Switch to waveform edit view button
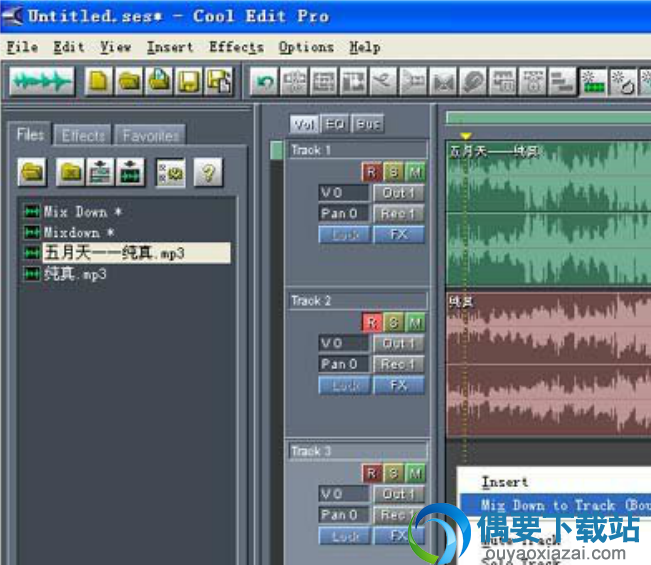The image size is (651, 565). coord(42,81)
